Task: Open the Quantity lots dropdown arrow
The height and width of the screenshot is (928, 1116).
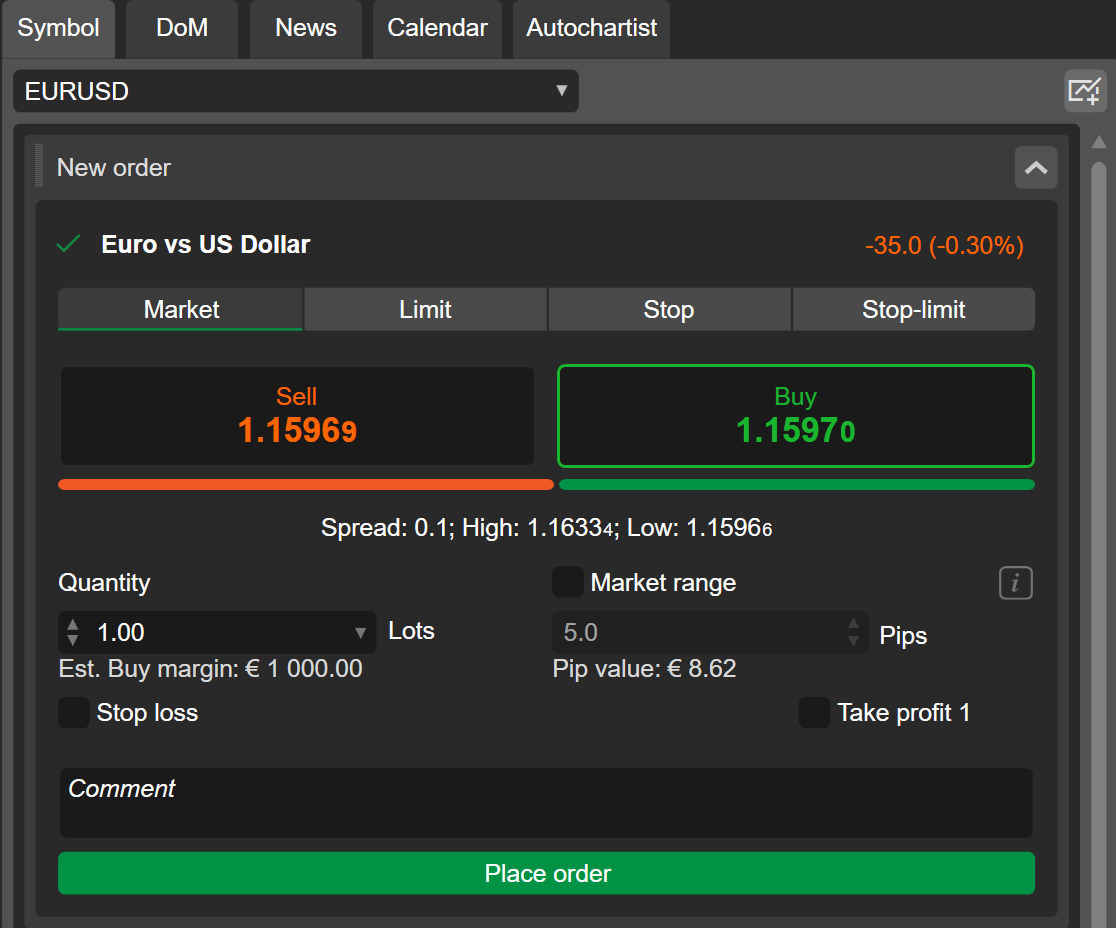Action: [x=360, y=633]
